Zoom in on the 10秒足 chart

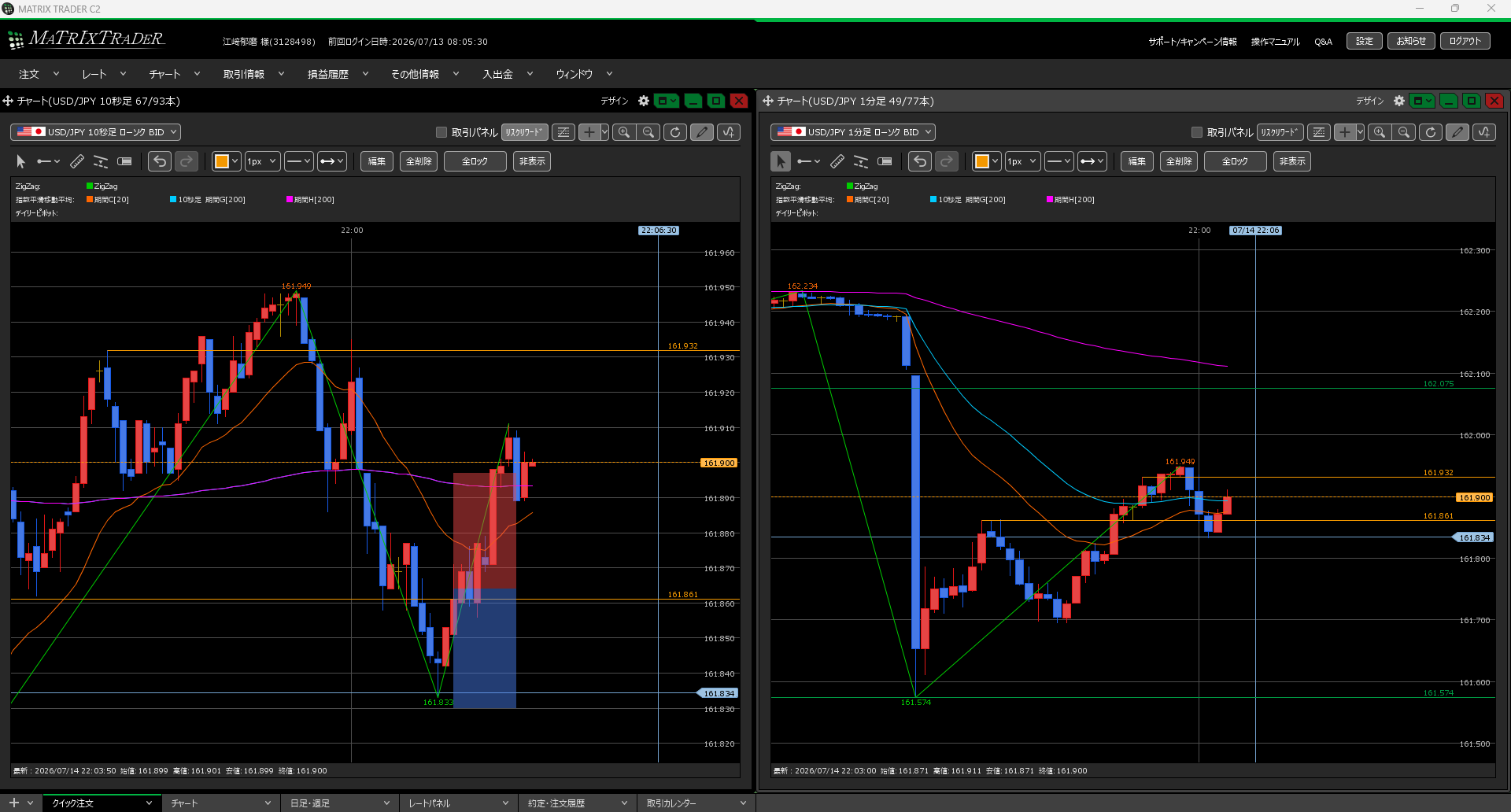tap(624, 132)
